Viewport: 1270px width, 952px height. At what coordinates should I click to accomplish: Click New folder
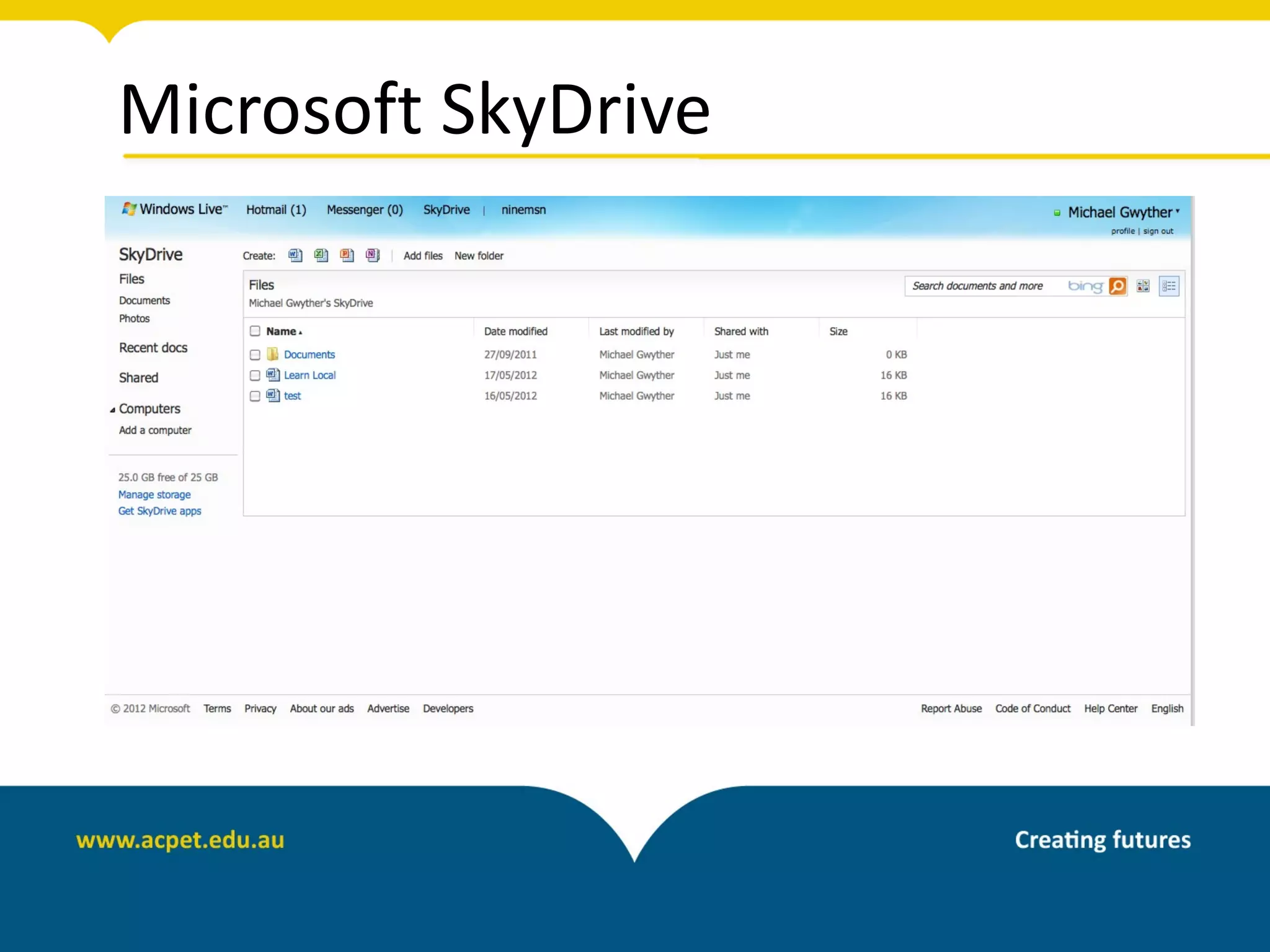(479, 256)
